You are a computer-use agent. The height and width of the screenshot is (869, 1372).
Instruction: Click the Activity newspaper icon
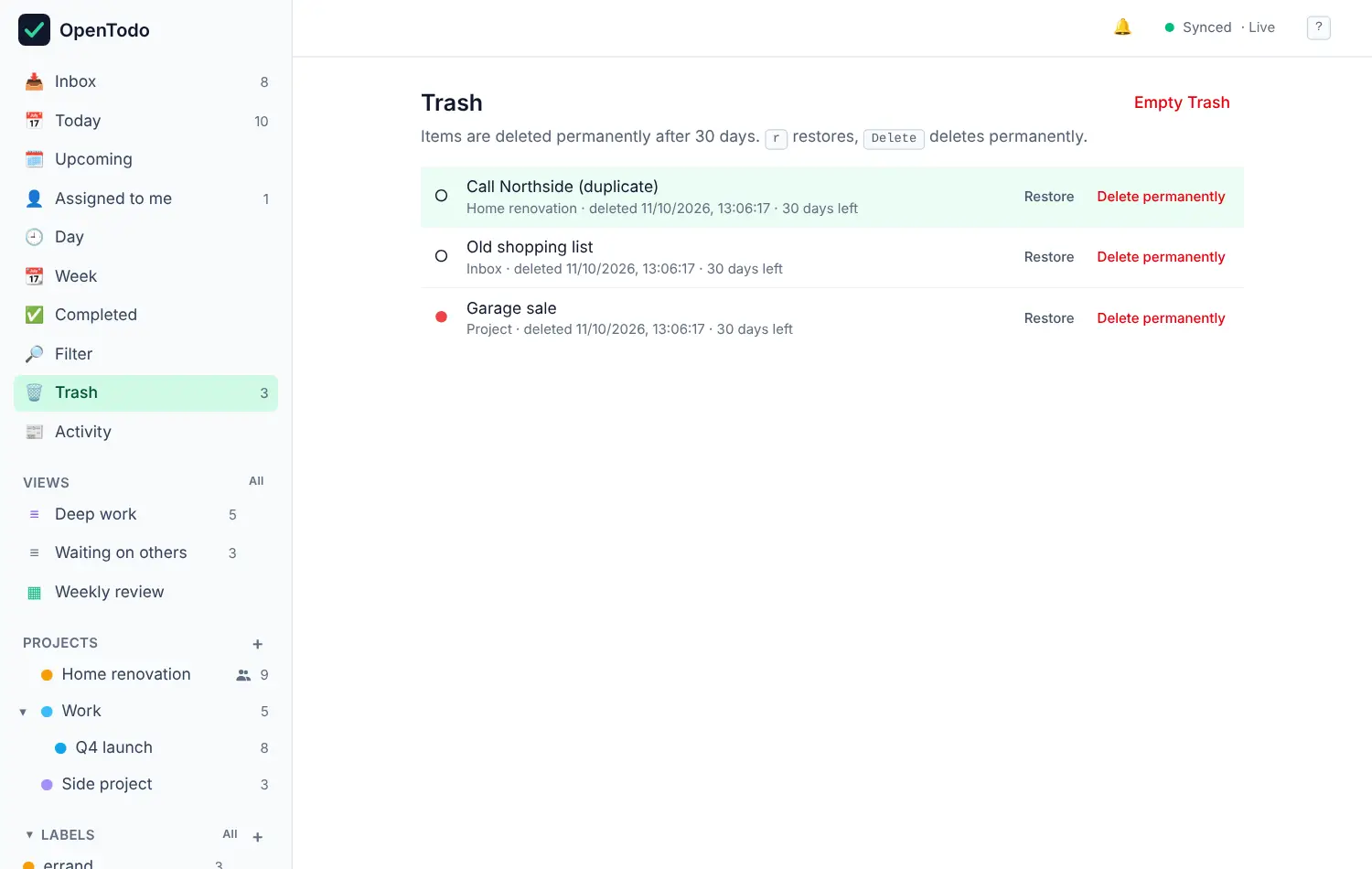(x=34, y=432)
